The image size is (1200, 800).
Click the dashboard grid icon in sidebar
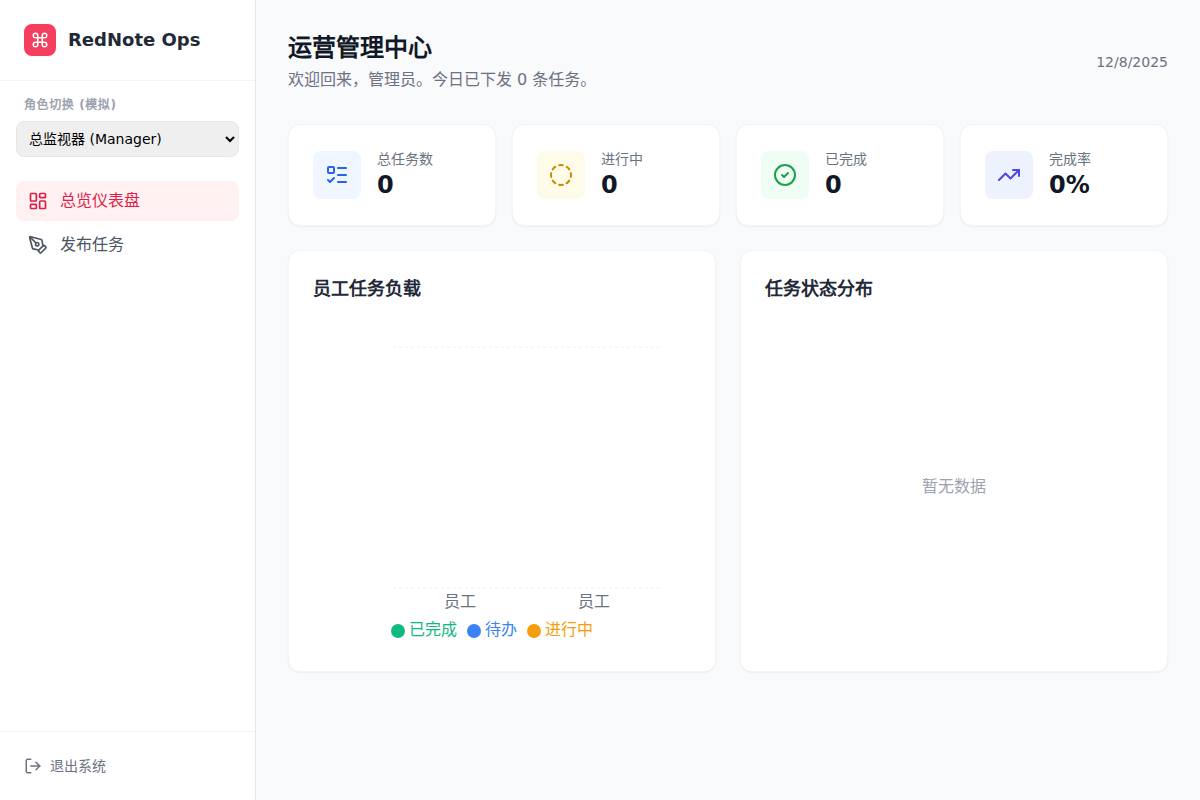point(38,201)
